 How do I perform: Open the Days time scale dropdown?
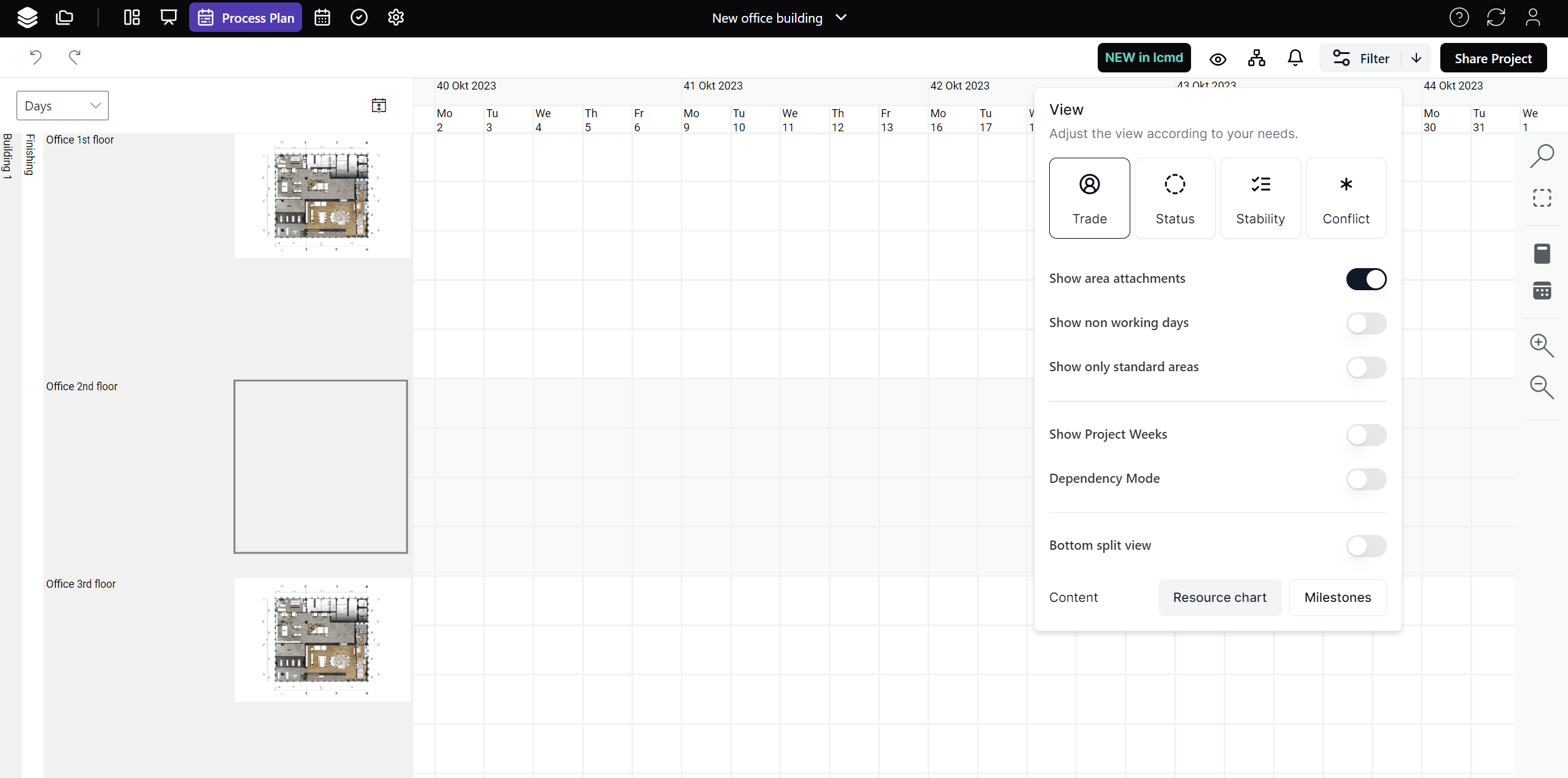[x=62, y=106]
